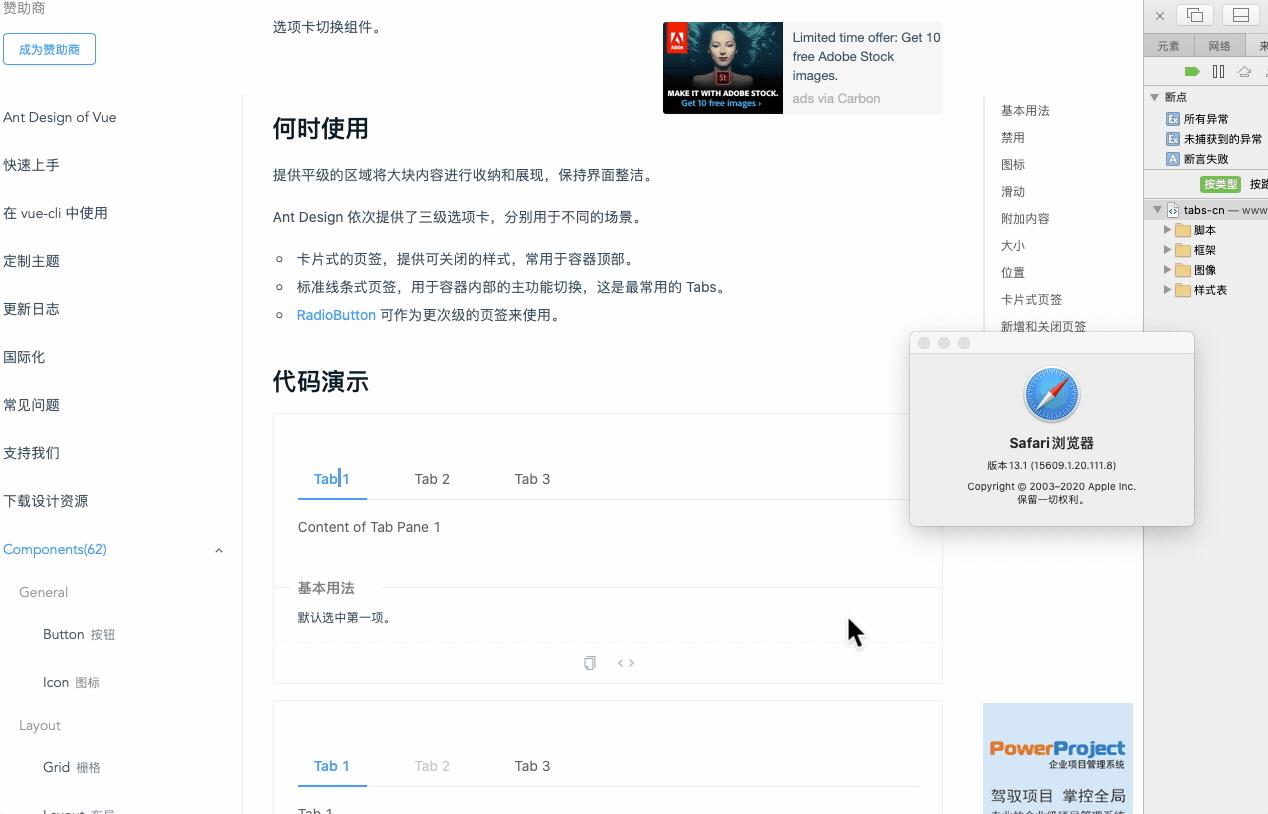Click the pause script execution icon

tap(1218, 72)
